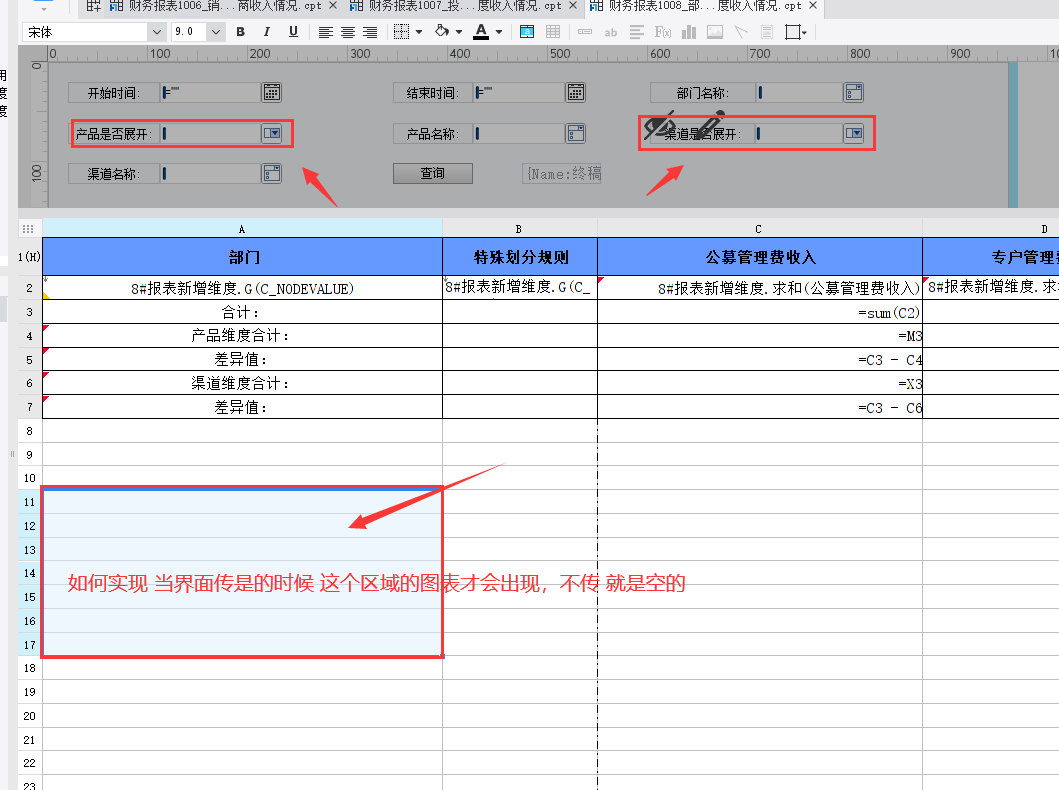Click the 查询 button

click(x=433, y=174)
